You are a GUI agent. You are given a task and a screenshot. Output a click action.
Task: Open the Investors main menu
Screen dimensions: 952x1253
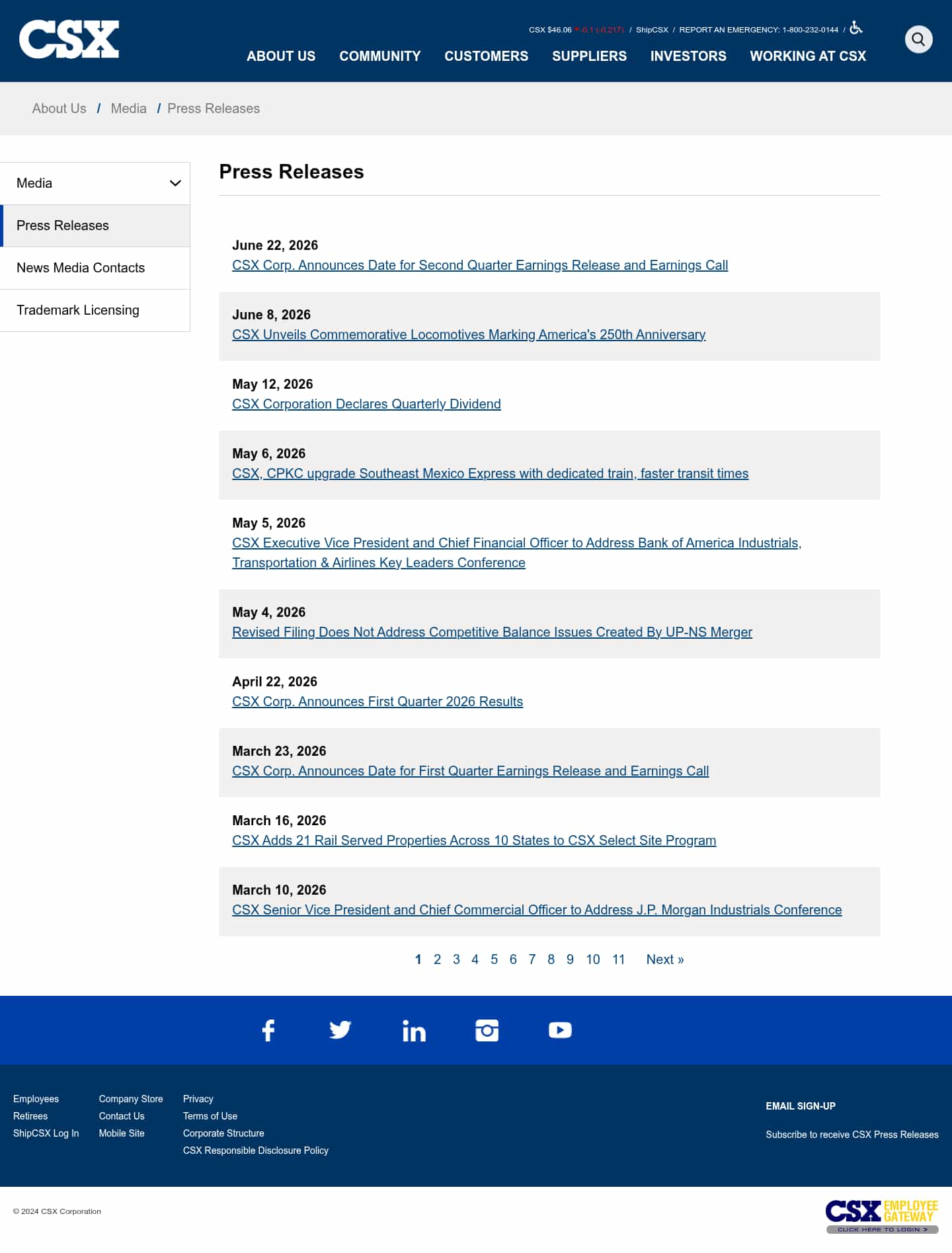point(688,56)
